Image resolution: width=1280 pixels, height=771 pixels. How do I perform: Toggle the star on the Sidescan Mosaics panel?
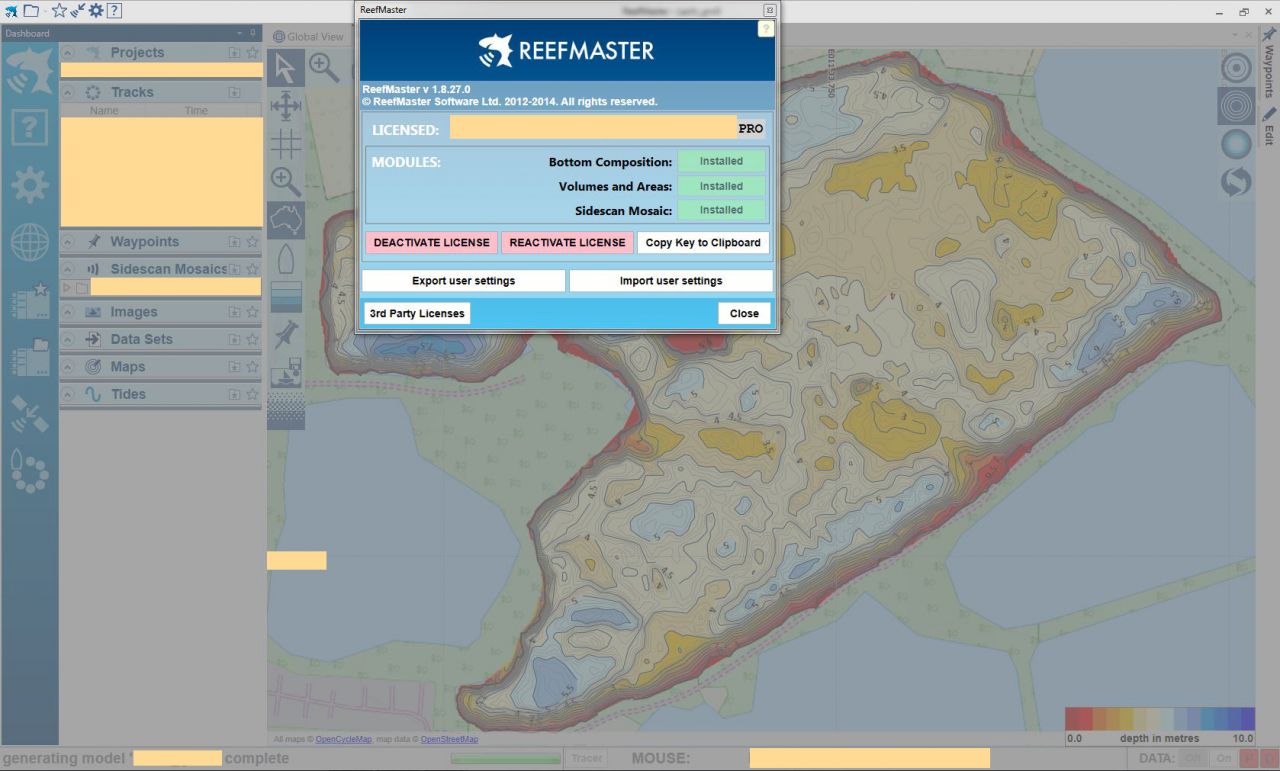click(253, 269)
